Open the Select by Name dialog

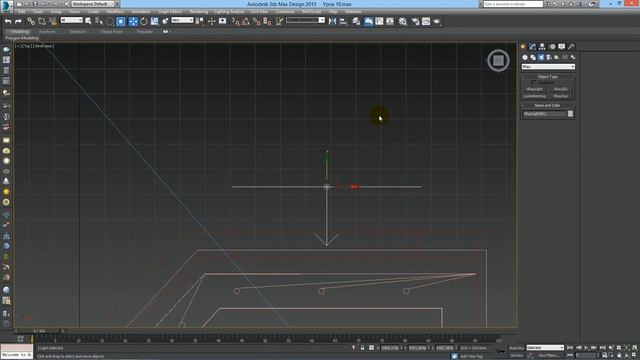(x=99, y=21)
